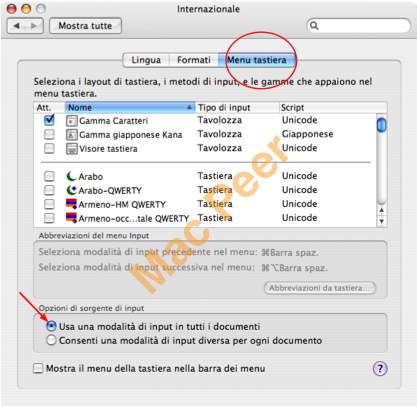417x406 pixels.
Task: Click the Gamma giapponese Kana icon
Action: tap(72, 135)
